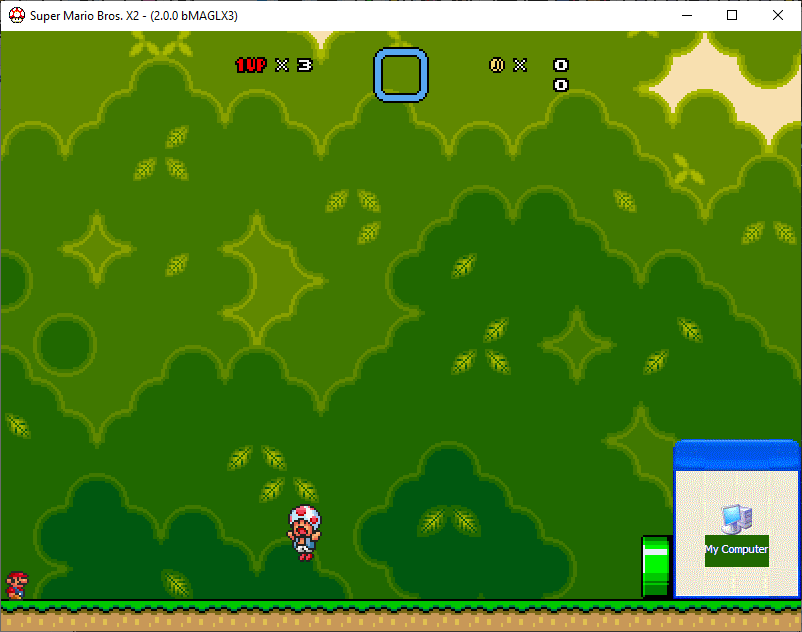This screenshot has width=802, height=632.
Task: Click the green warp pipe
Action: (x=656, y=566)
